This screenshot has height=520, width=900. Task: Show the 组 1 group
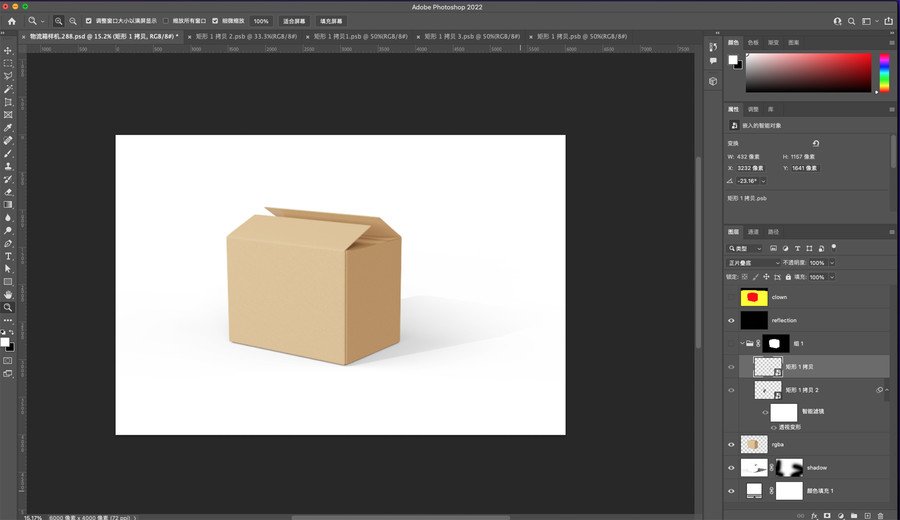pyautogui.click(x=731, y=343)
